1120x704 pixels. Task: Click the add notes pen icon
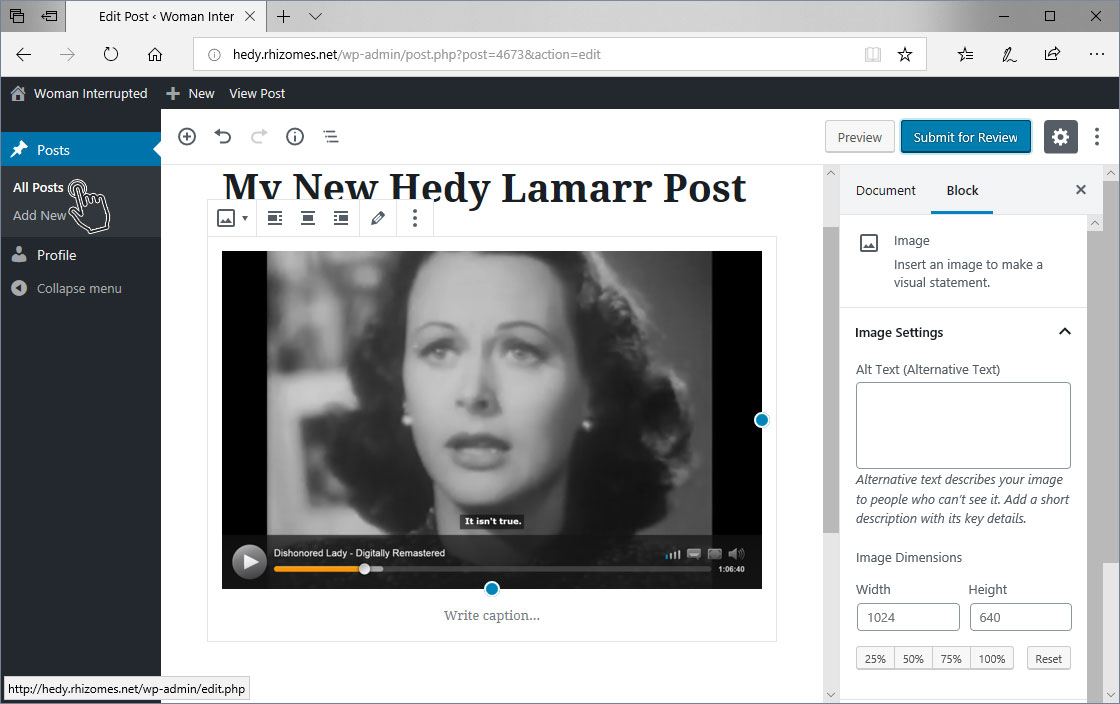click(x=1009, y=54)
